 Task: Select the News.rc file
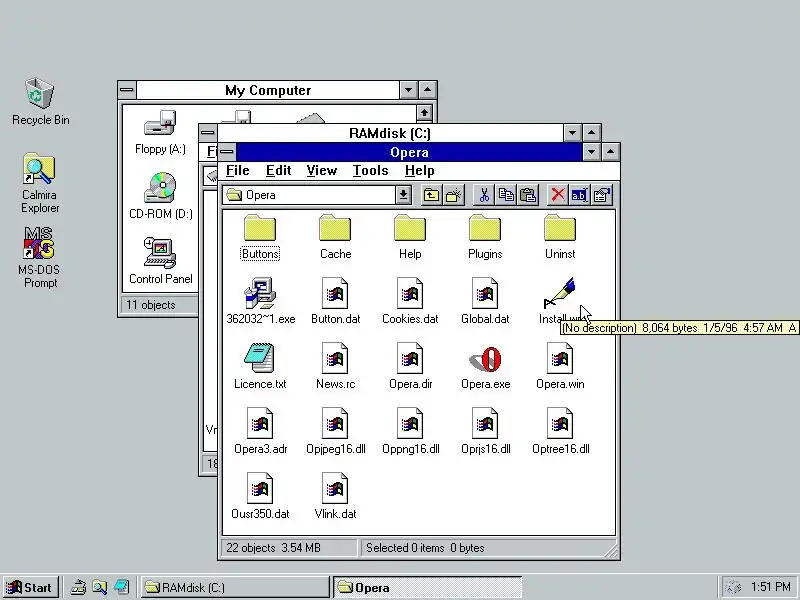335,366
